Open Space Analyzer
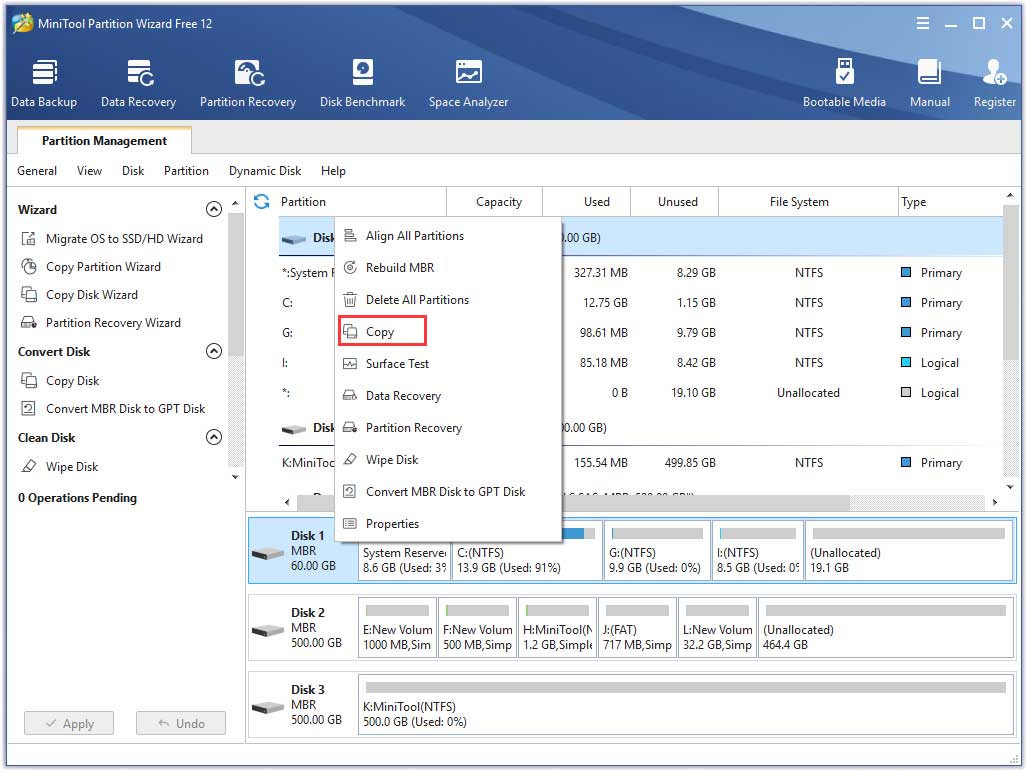The image size is (1026, 772). click(468, 83)
